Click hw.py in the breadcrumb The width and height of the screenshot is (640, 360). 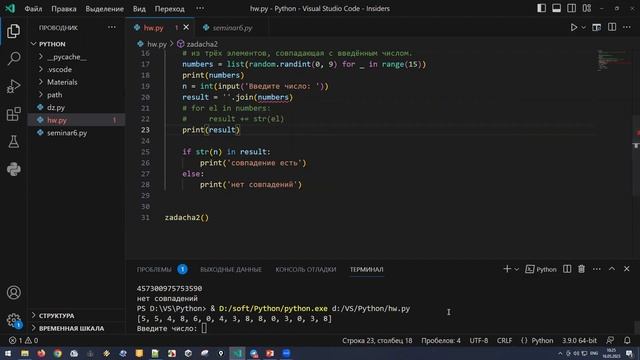(156, 44)
